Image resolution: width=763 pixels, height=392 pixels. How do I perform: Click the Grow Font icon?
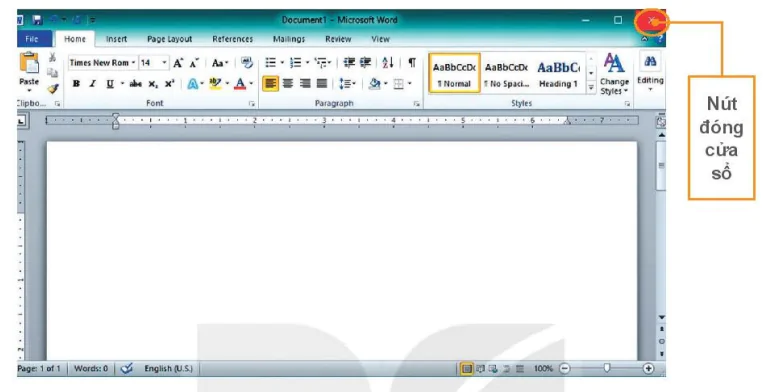click(x=178, y=63)
